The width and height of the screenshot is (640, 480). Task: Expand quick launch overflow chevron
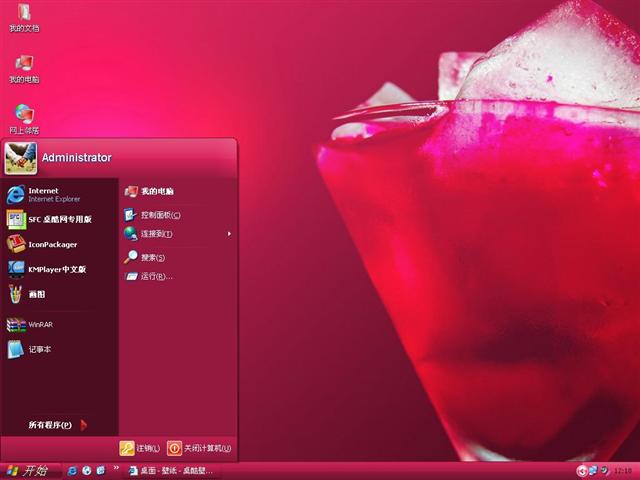coord(116,468)
